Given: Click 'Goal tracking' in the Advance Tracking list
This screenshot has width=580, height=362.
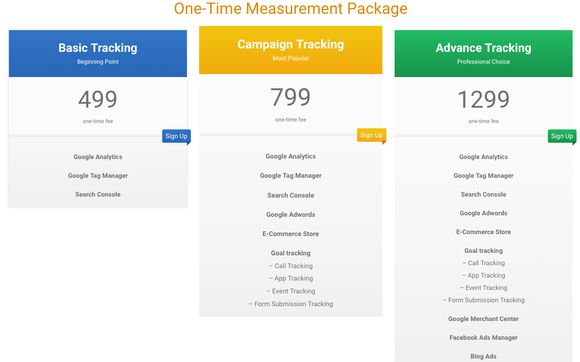Looking at the screenshot, I should click(x=483, y=251).
